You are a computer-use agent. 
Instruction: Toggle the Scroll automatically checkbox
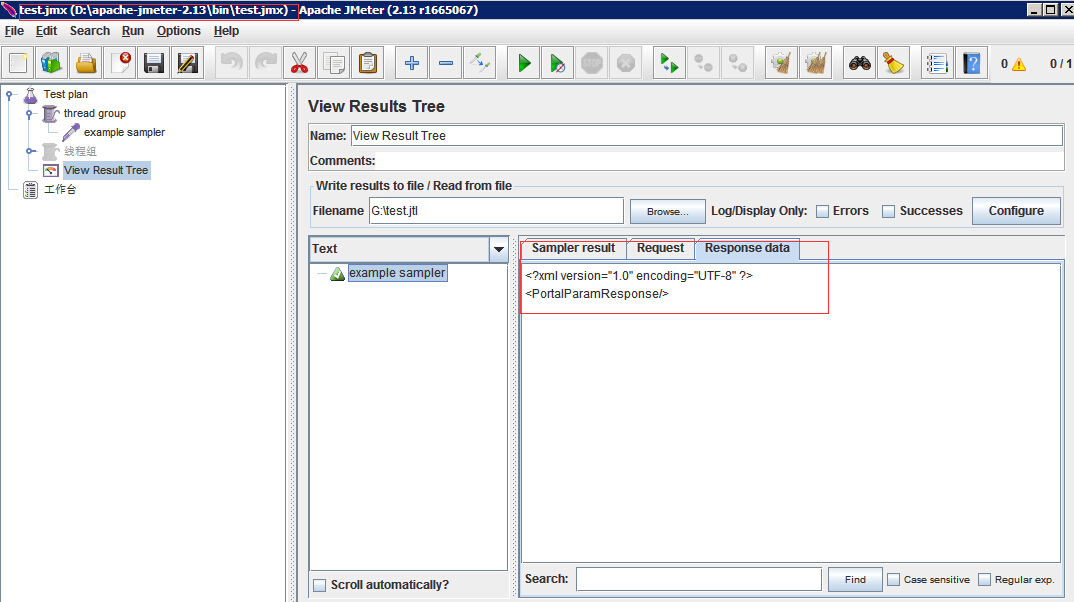pyautogui.click(x=320, y=585)
